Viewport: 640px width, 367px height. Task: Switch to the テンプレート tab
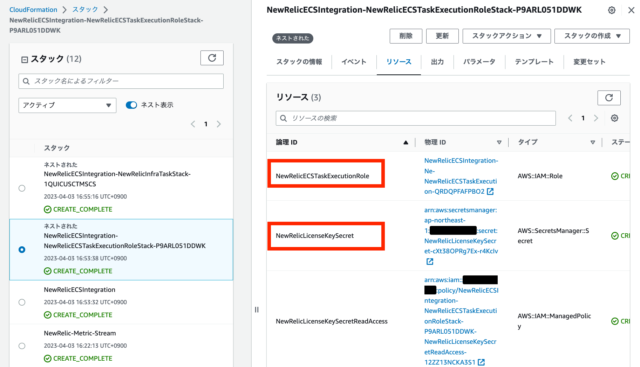coord(534,62)
